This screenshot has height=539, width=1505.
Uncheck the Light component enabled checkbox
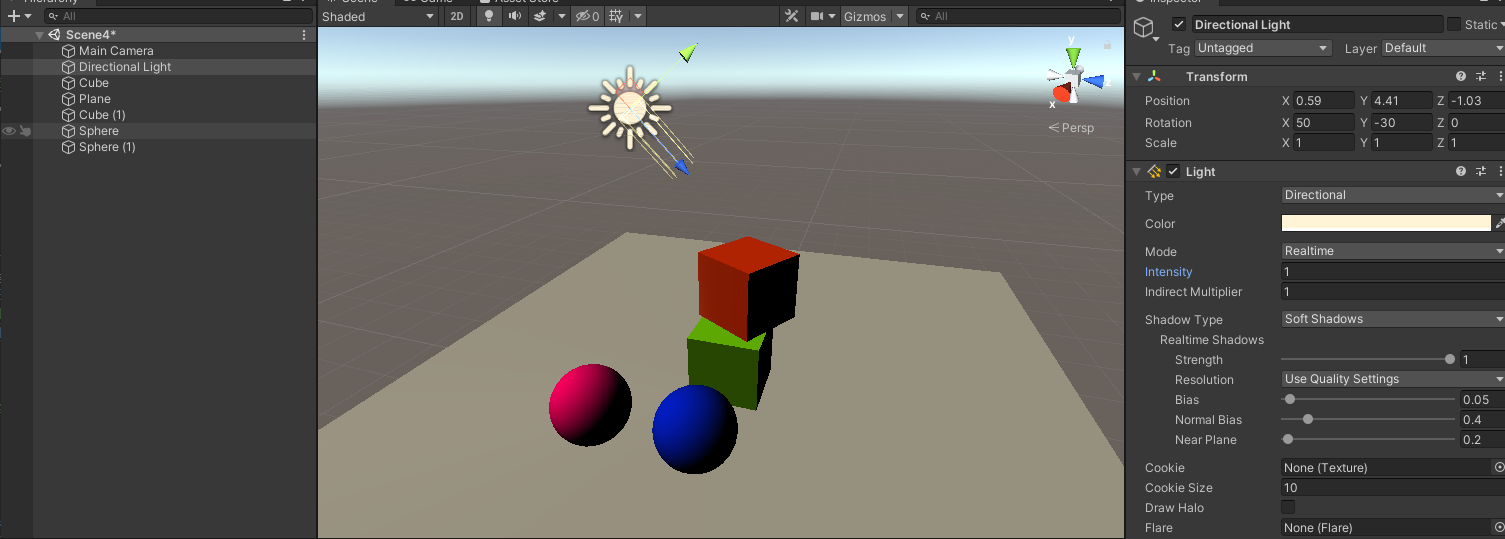point(1173,172)
